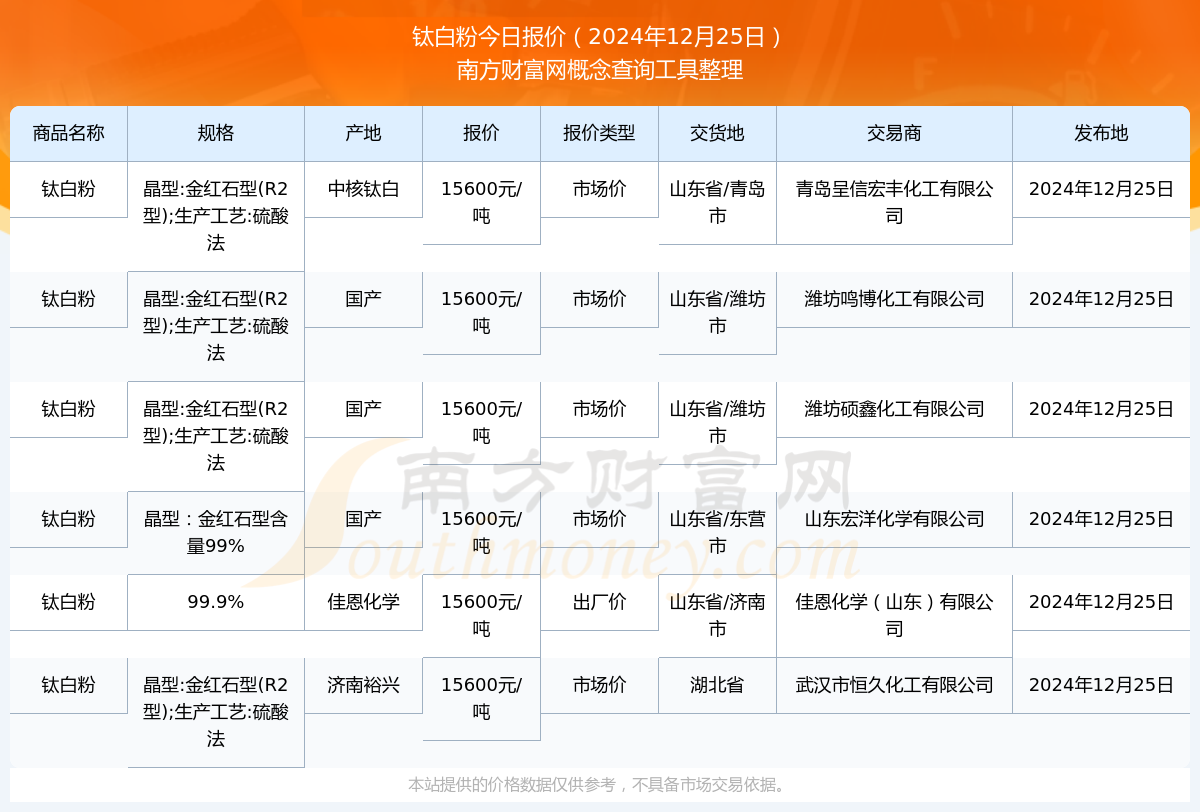The width and height of the screenshot is (1200, 812).
Task: Click delivery place 山东省/青岛市
Action: tap(717, 203)
